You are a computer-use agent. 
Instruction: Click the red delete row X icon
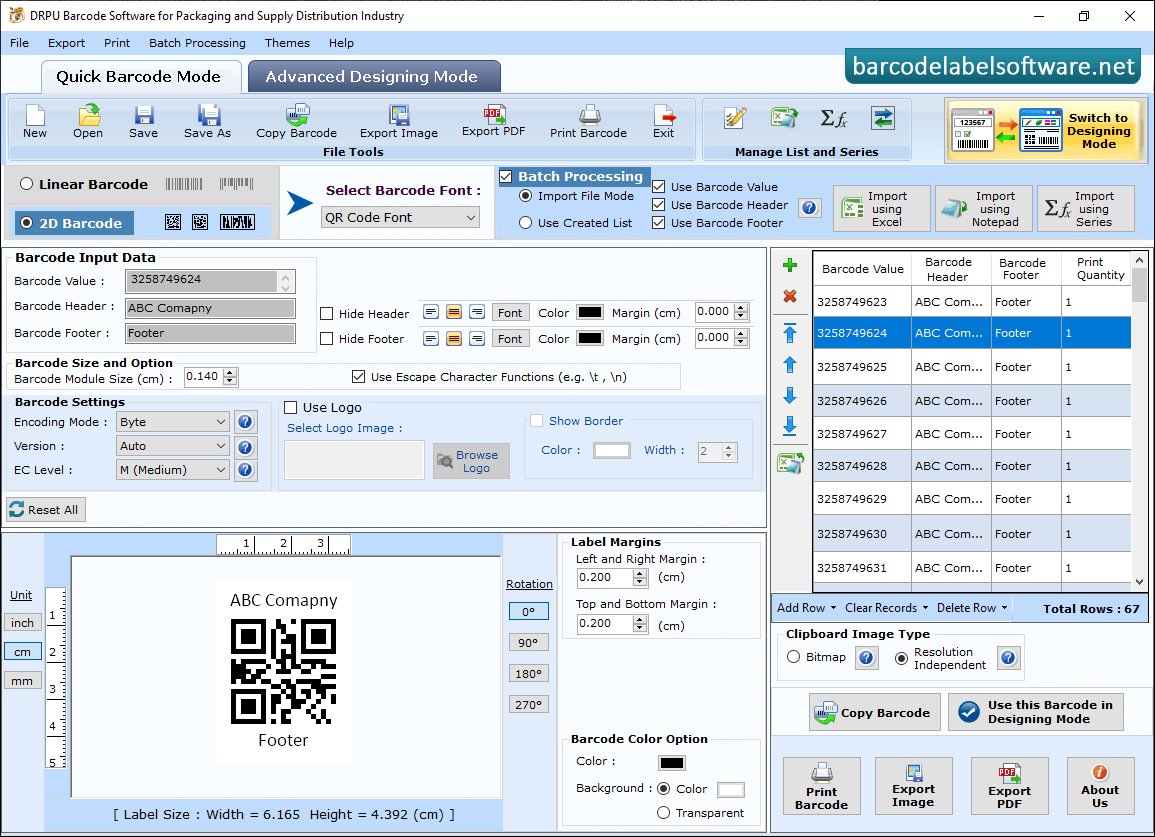point(790,296)
